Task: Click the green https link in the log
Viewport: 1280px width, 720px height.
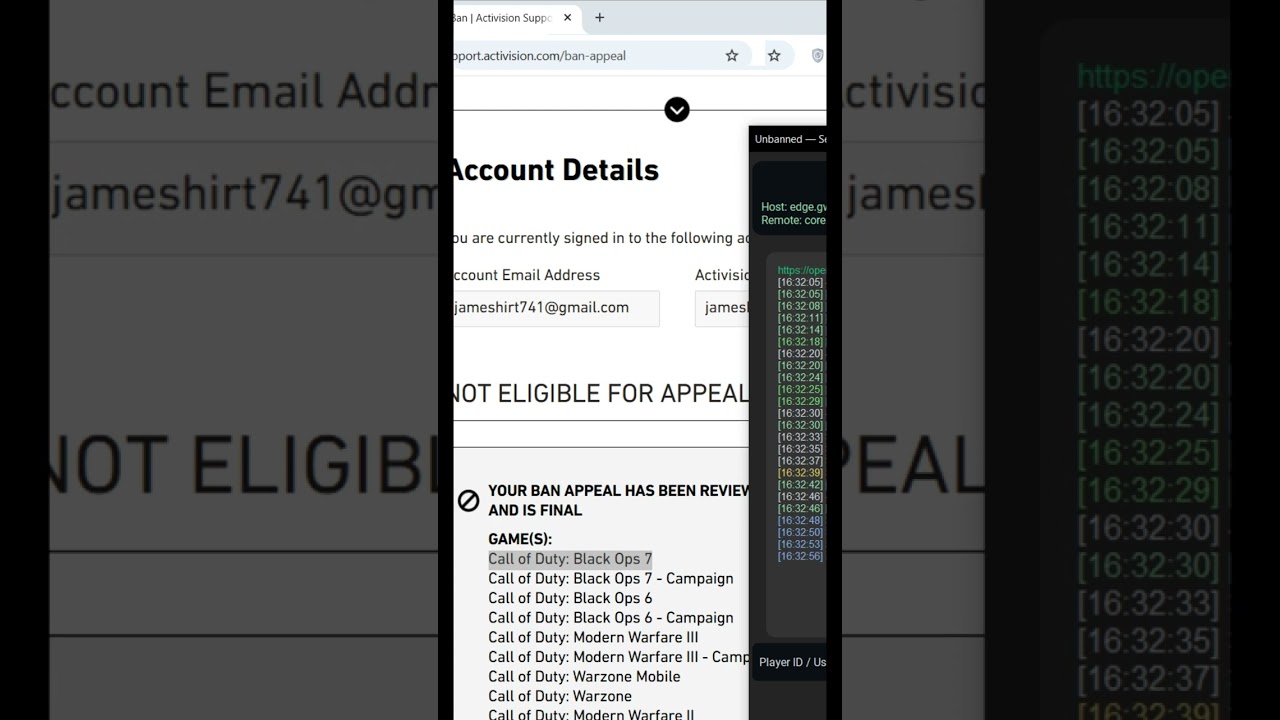Action: 802,270
